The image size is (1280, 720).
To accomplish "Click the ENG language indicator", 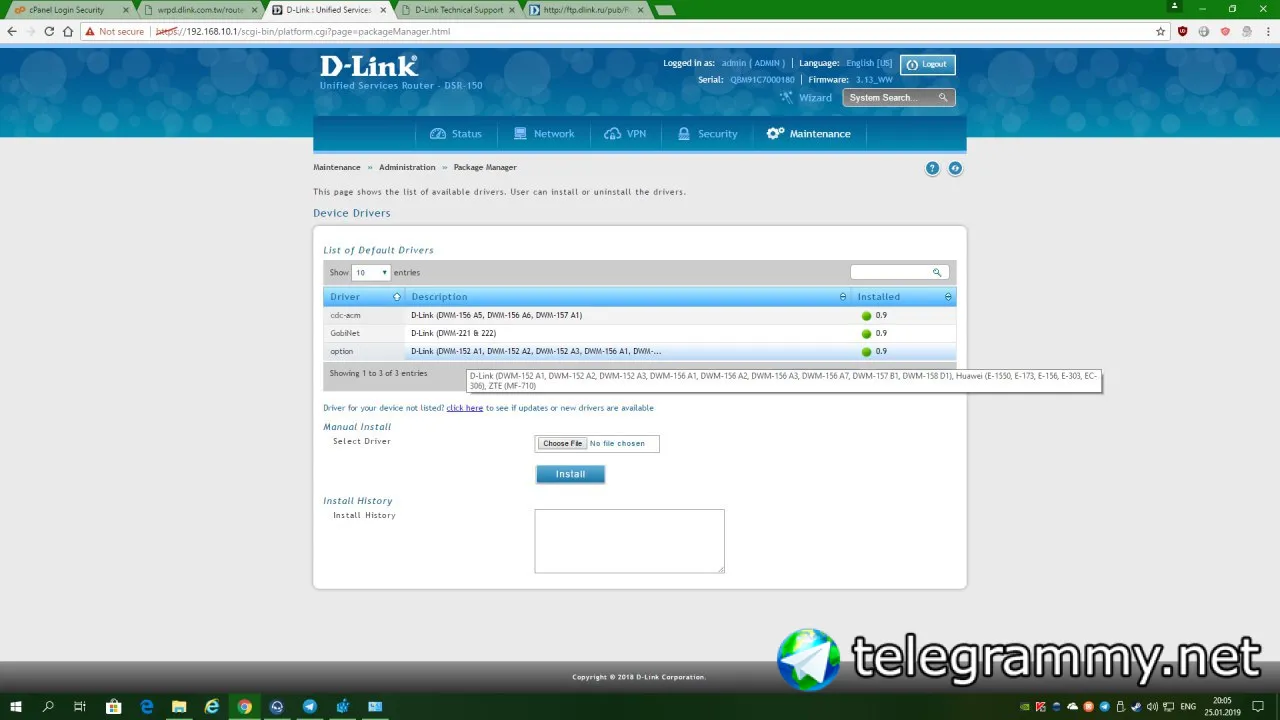I will [1188, 706].
